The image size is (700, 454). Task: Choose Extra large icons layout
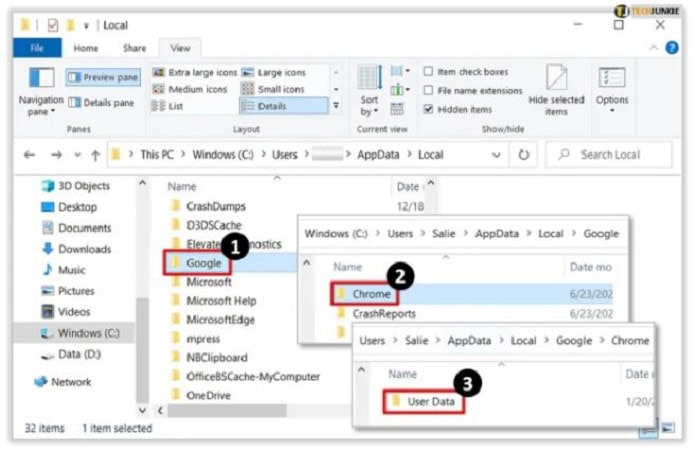click(194, 72)
